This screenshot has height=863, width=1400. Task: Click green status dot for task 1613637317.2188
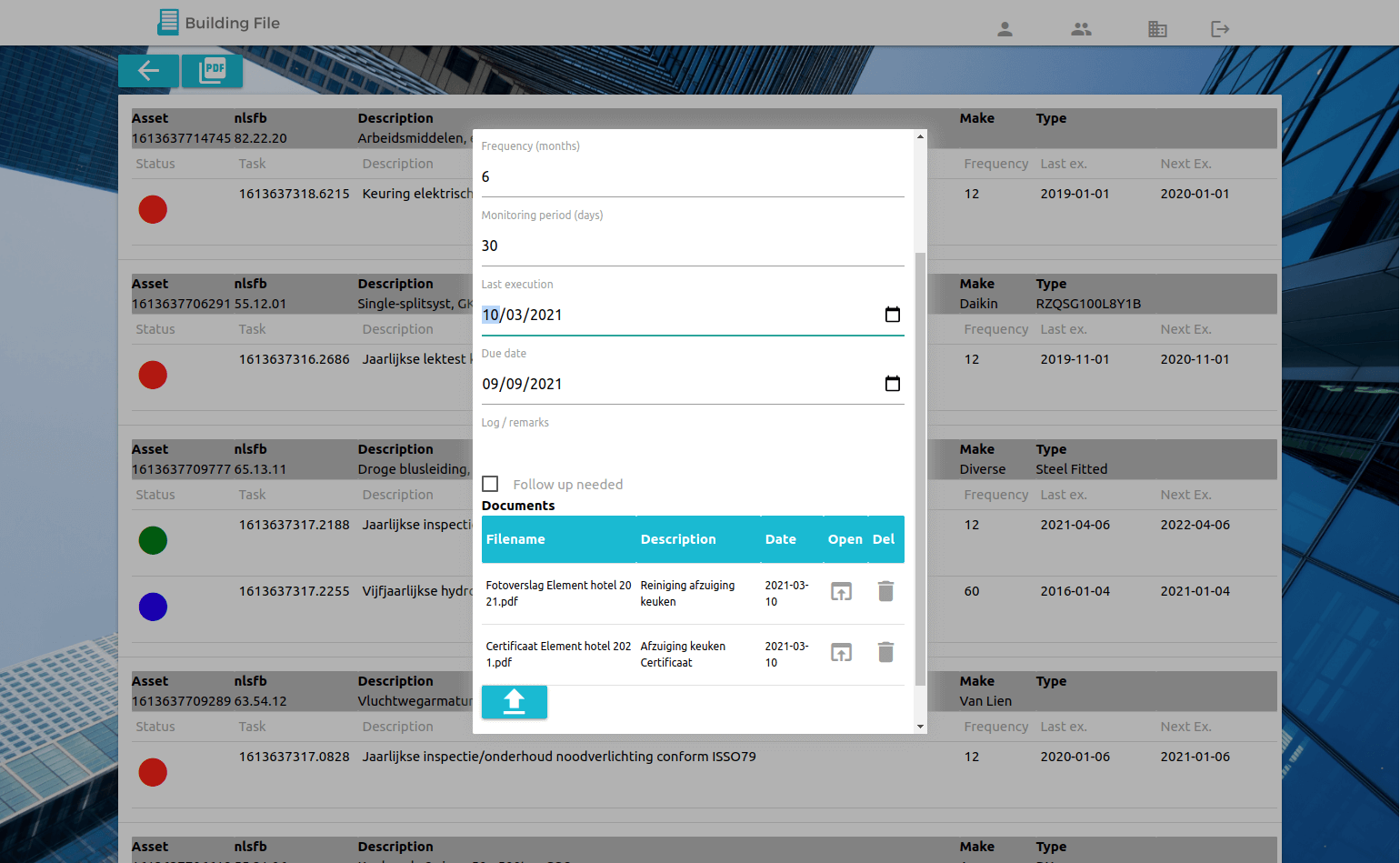pyautogui.click(x=153, y=540)
